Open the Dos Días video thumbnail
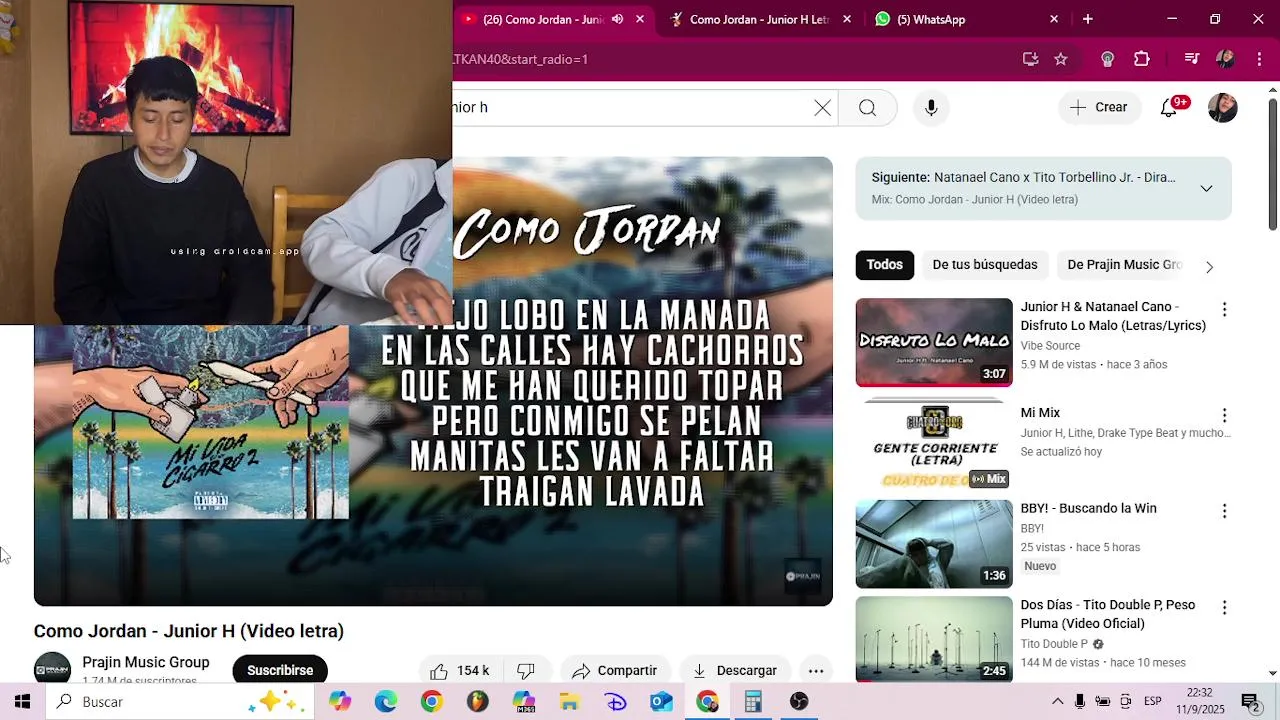The width and height of the screenshot is (1280, 720). pos(934,639)
